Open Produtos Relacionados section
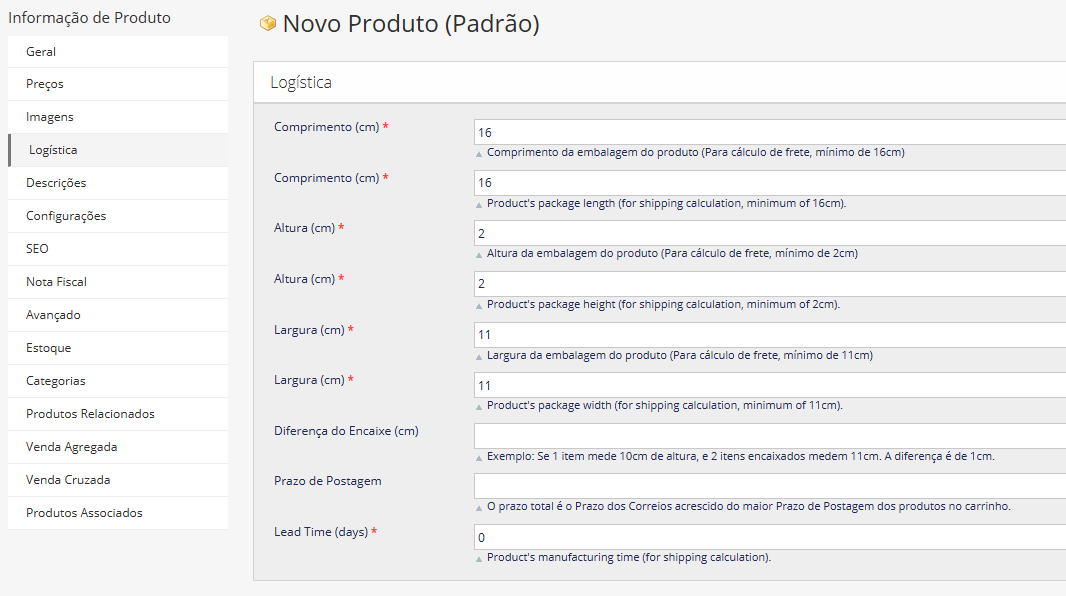Image resolution: width=1066 pixels, height=596 pixels. 90,414
